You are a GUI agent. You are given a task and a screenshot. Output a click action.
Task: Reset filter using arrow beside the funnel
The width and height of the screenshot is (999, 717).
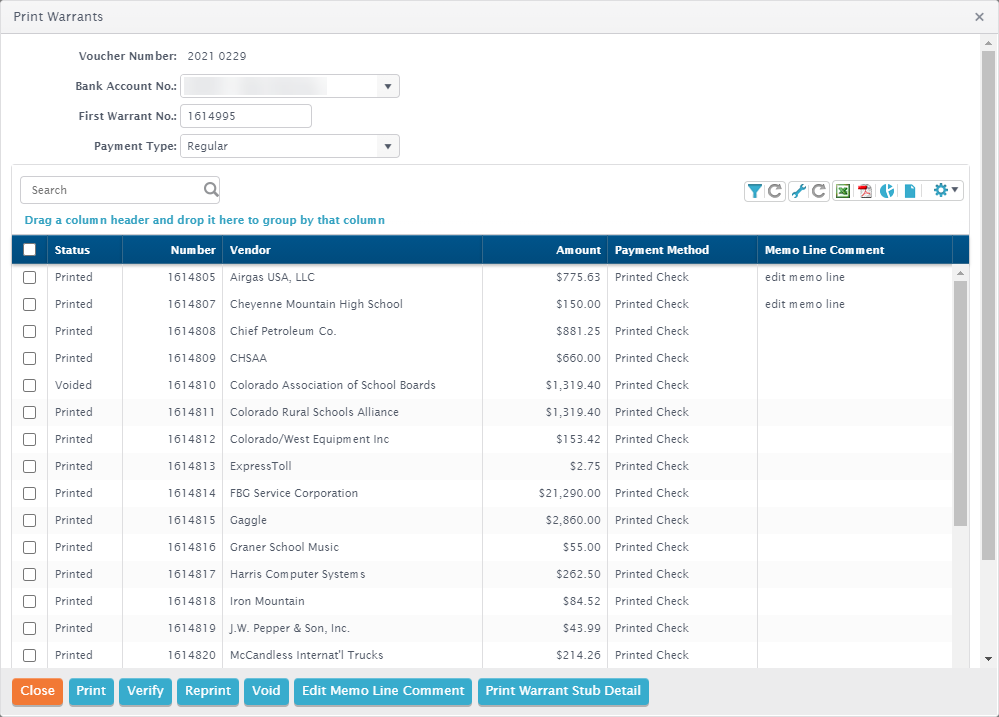point(775,191)
